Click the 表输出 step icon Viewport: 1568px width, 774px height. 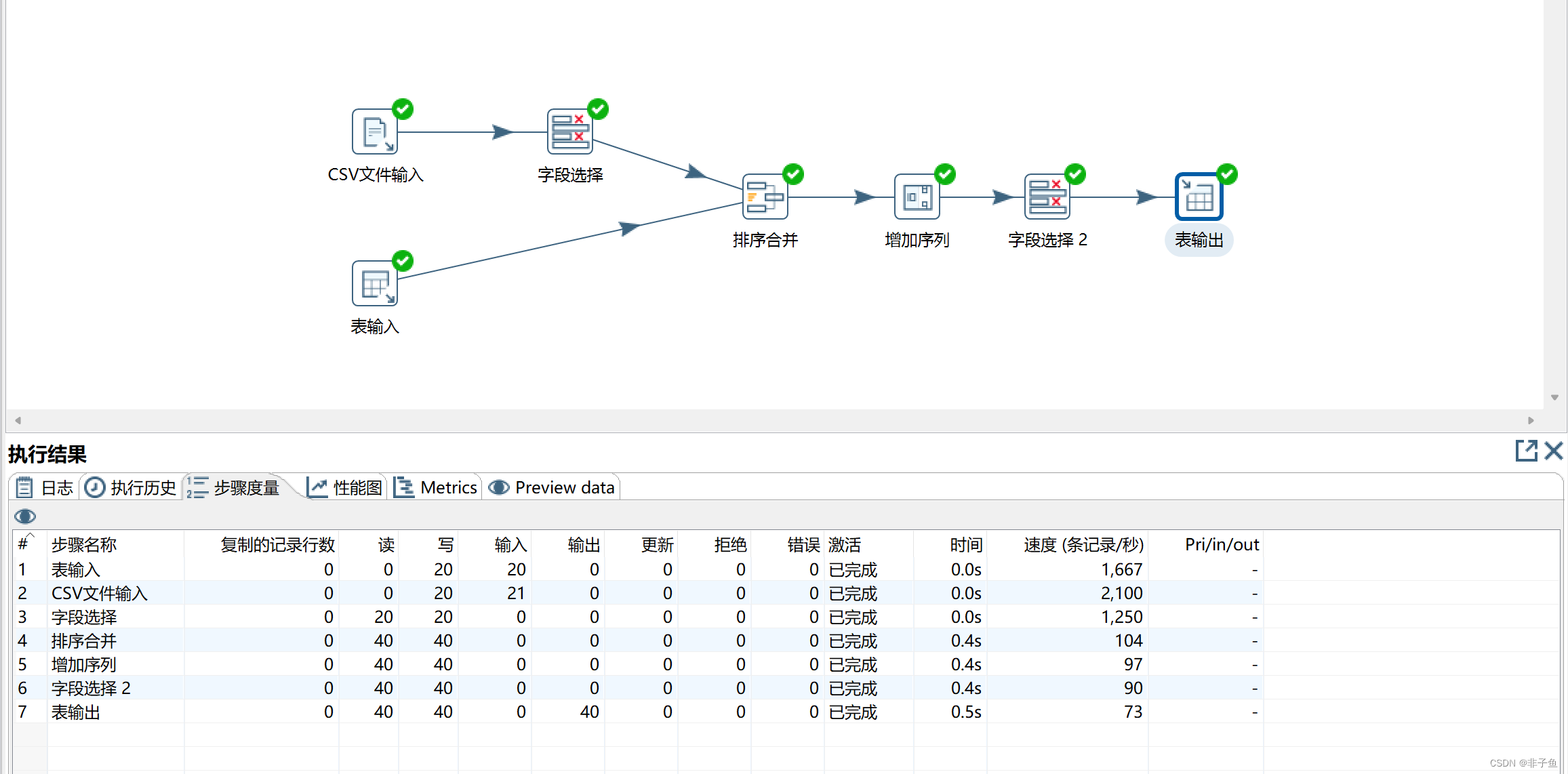[1199, 197]
